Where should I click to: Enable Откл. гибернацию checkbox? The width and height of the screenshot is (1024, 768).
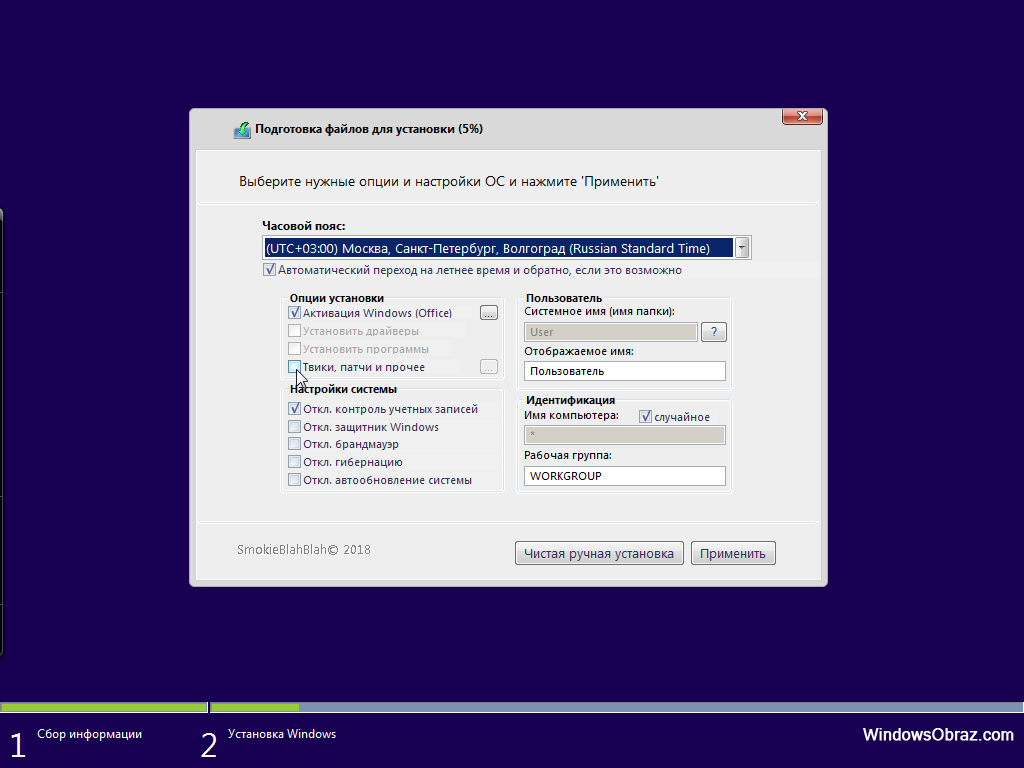[295, 462]
